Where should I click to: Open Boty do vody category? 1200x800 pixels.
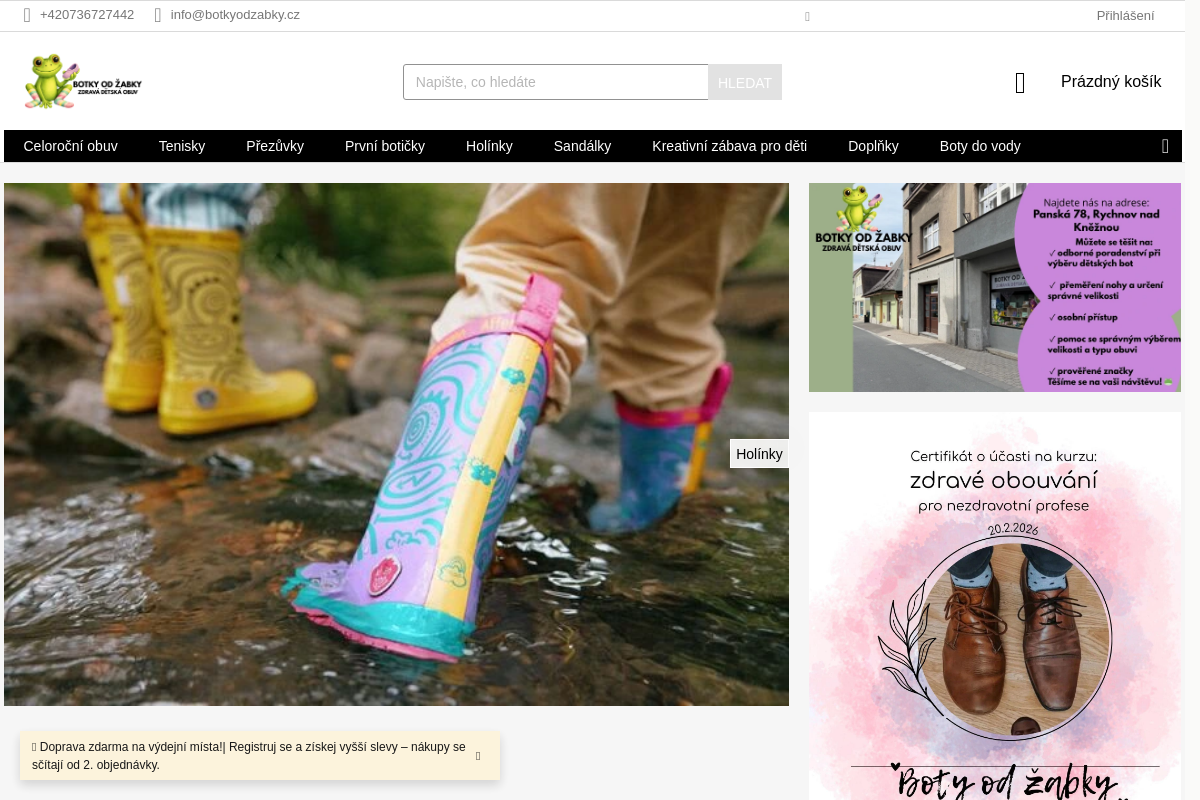click(980, 146)
